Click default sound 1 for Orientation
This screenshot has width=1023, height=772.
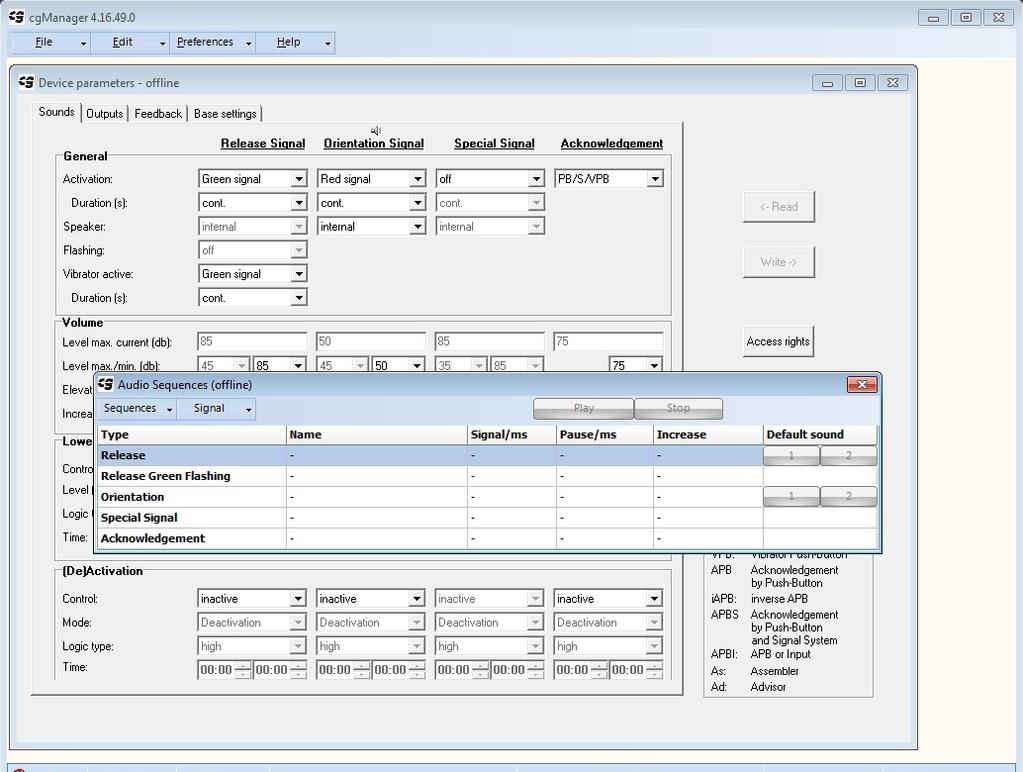tap(791, 497)
